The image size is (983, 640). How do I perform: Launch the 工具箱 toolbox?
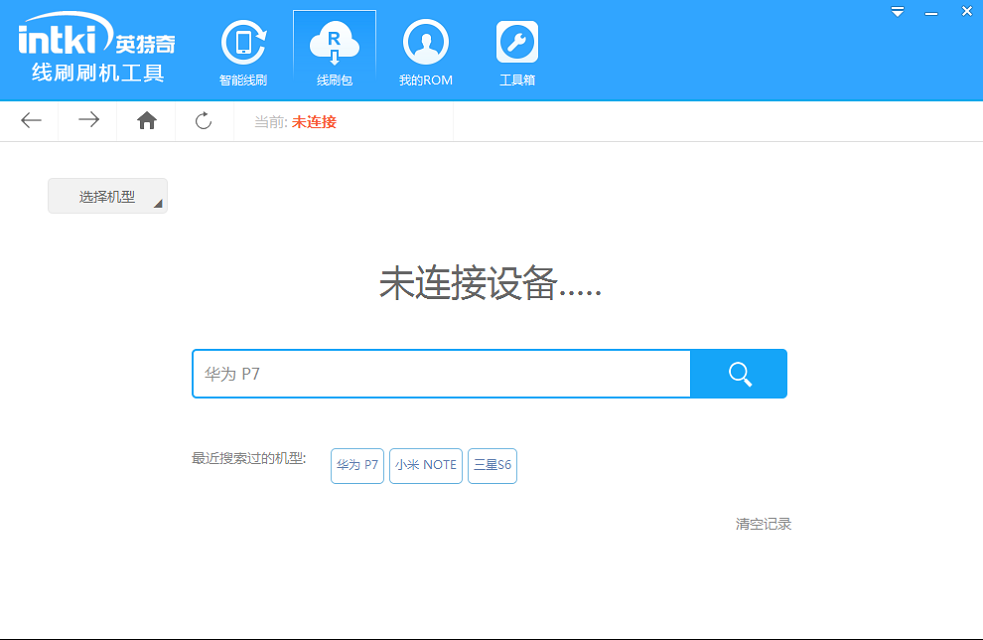click(516, 48)
